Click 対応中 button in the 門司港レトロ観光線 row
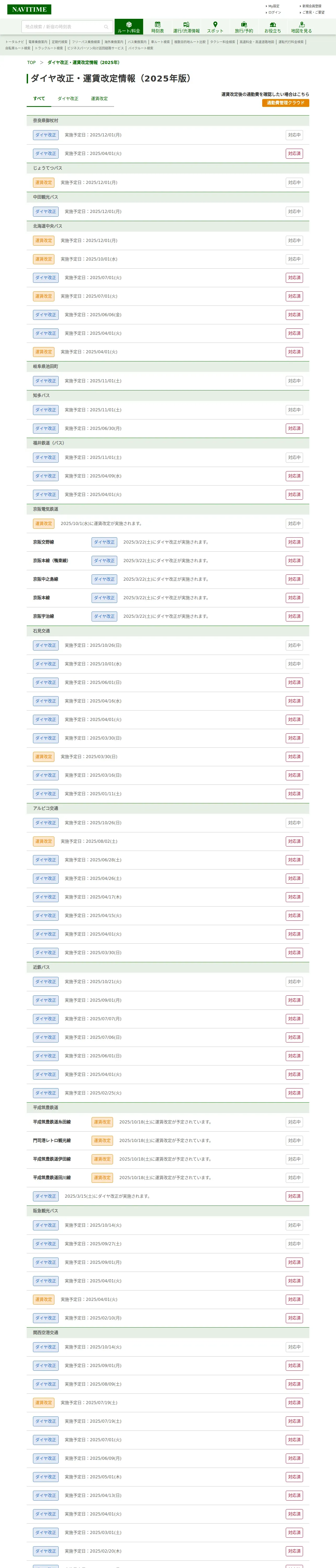This screenshot has width=336, height=1568. point(294,1141)
